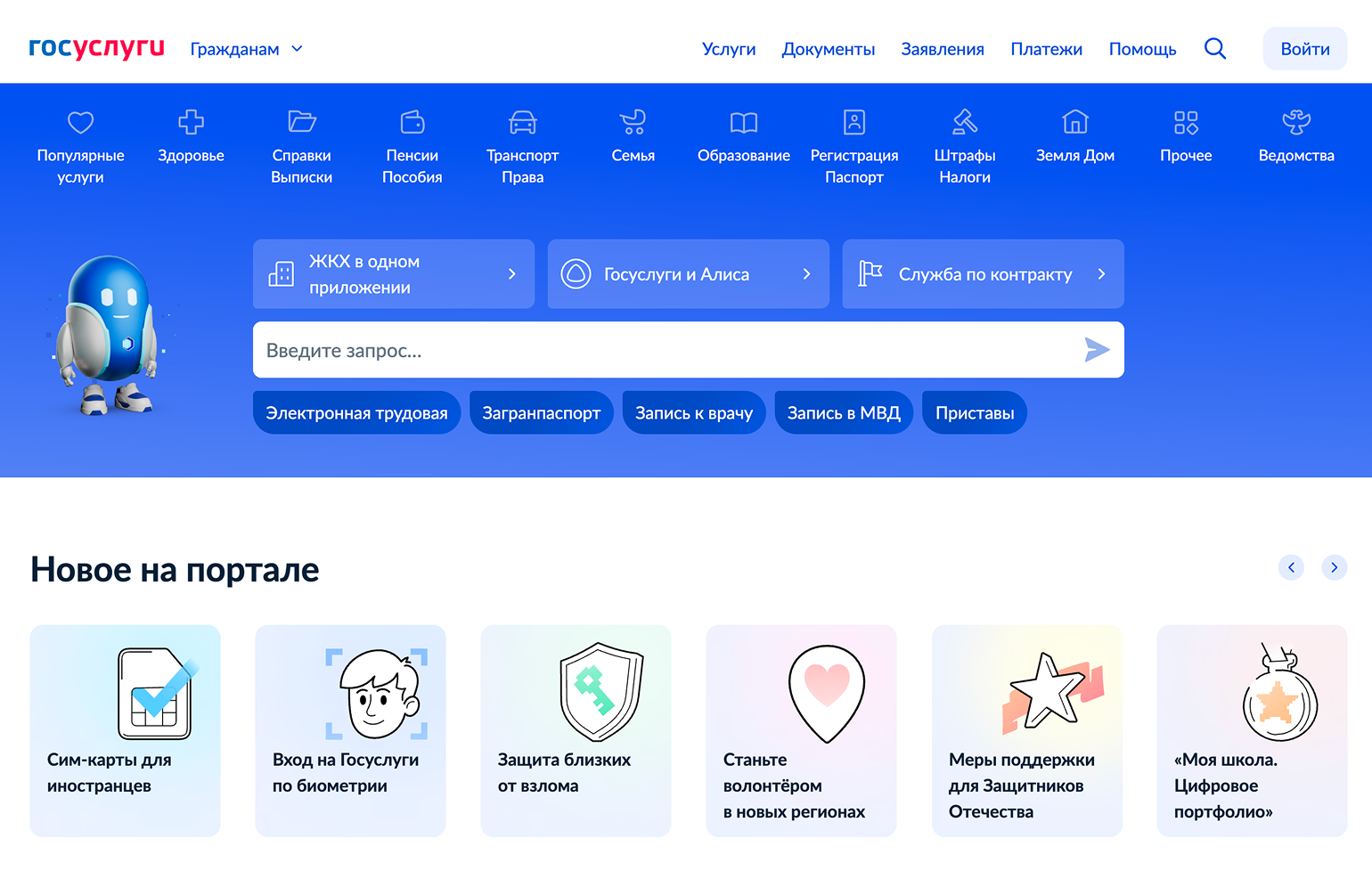The width and height of the screenshot is (1372, 895).
Task: Click the search magnifier icon in header
Action: point(1215,49)
